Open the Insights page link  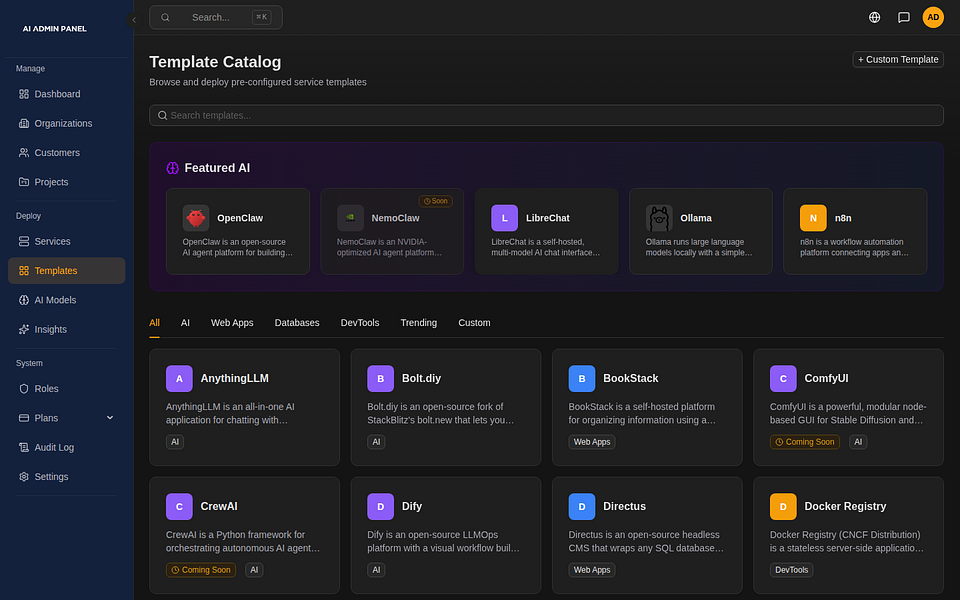tap(66, 330)
